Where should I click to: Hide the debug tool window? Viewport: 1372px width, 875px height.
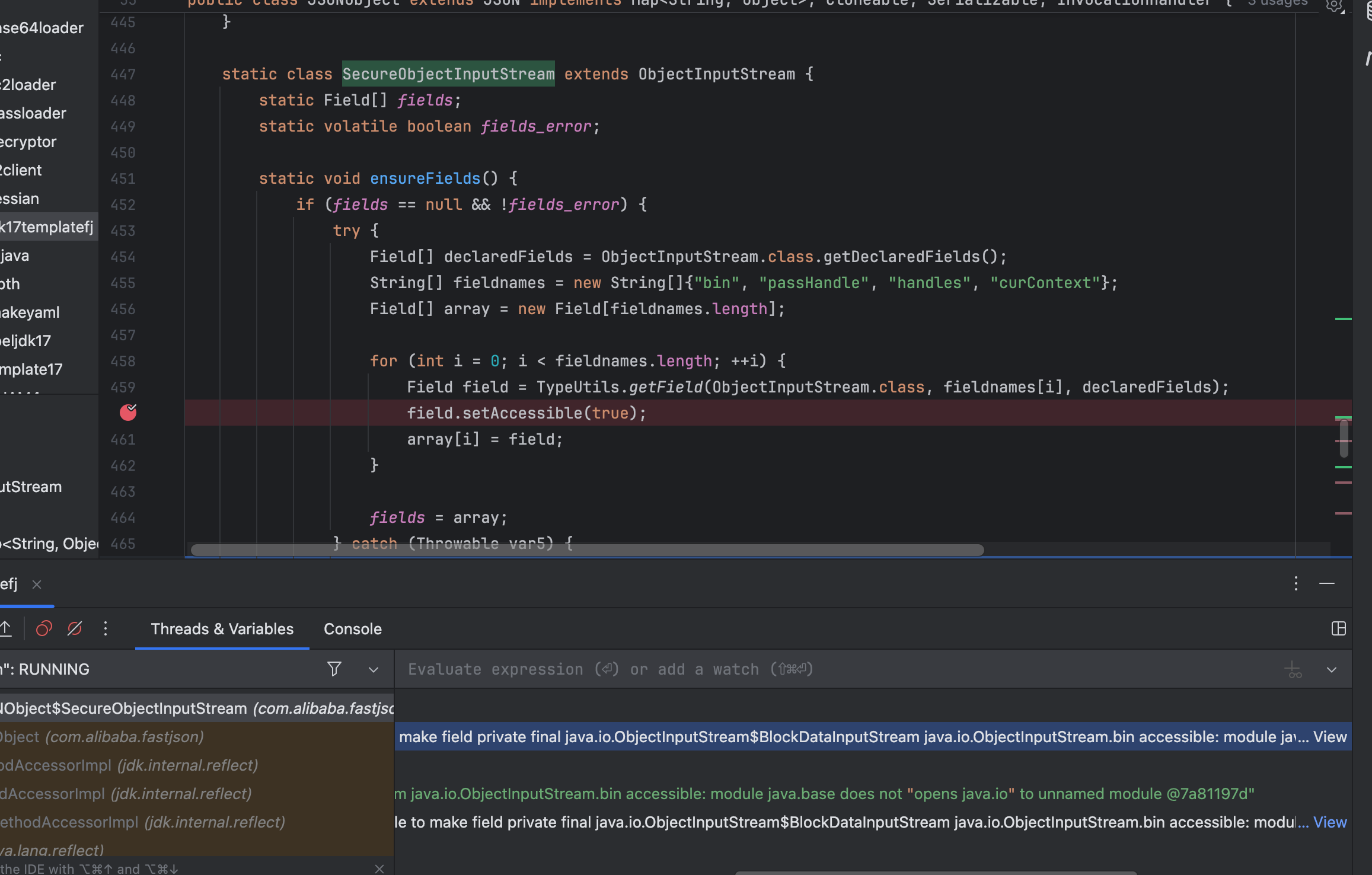(x=1327, y=584)
